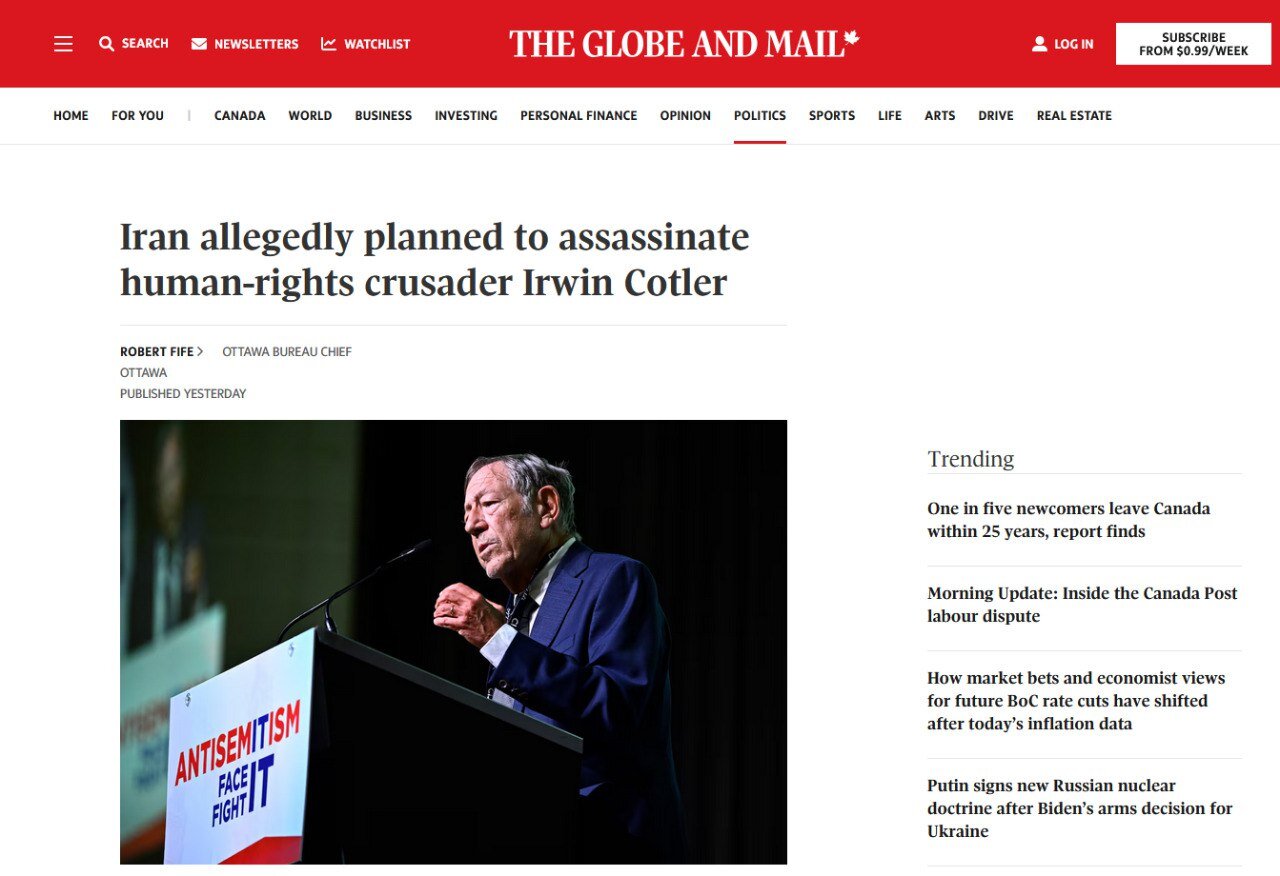
Task: Click The Globe and Mail logo
Action: tap(684, 44)
